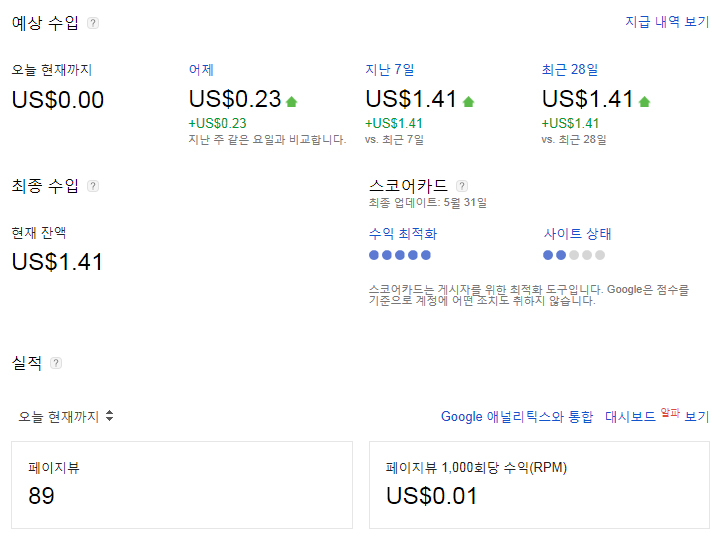
Task: Open the 대시보드 알파 보기 link
Action: [657, 416]
